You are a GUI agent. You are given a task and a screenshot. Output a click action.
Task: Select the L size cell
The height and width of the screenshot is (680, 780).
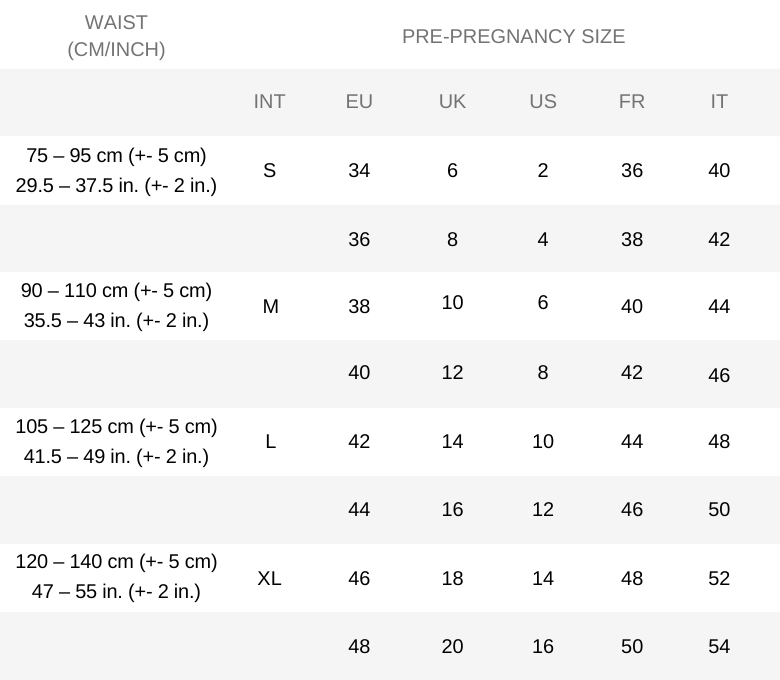click(270, 441)
